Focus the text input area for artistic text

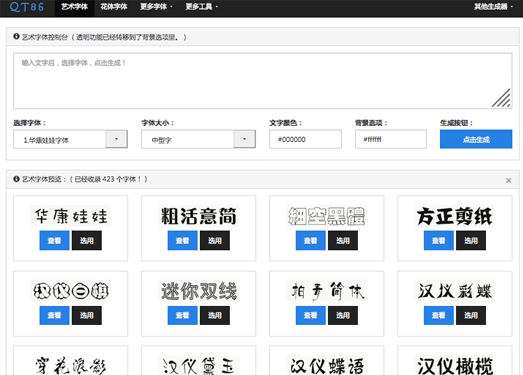tap(263, 81)
